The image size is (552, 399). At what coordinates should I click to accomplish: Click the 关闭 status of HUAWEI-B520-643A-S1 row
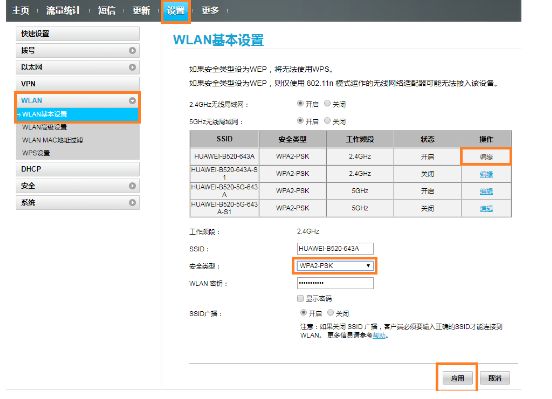[x=427, y=174]
